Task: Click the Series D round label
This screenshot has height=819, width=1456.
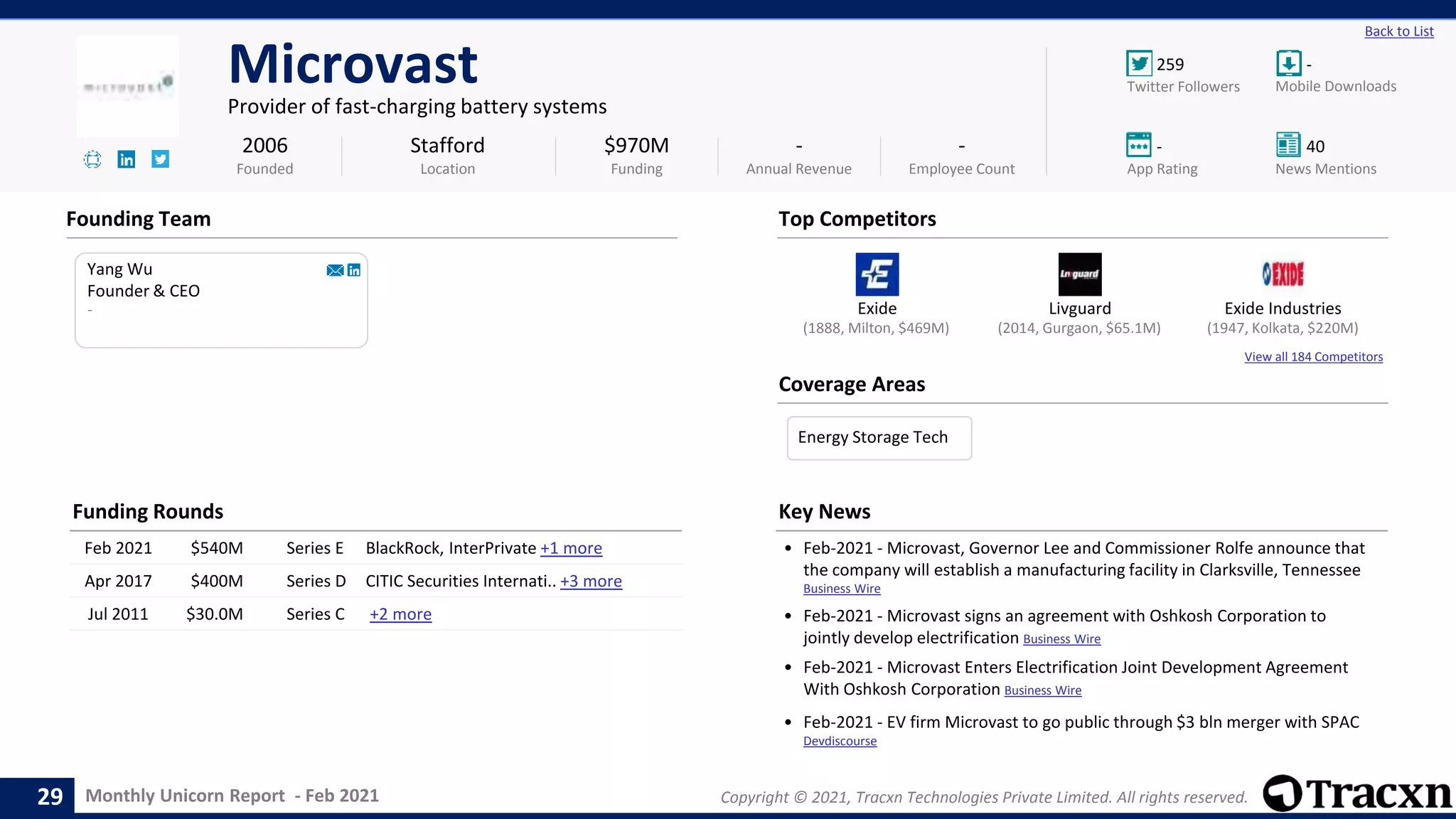Action: [x=316, y=582]
